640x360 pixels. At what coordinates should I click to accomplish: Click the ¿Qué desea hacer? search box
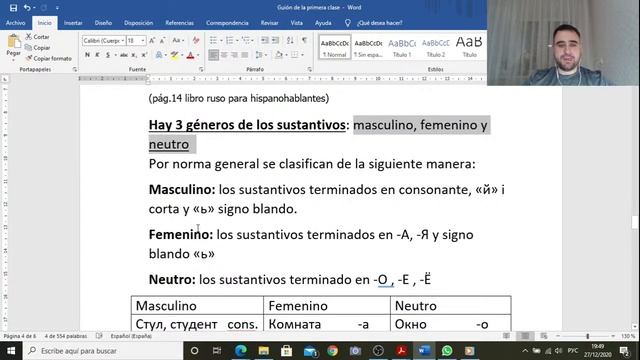point(379,23)
